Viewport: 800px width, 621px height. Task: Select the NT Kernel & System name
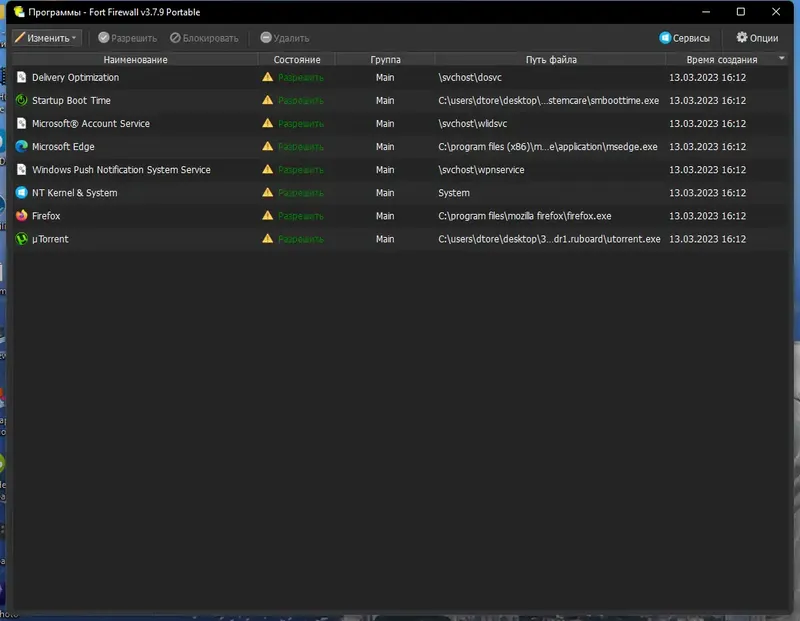point(74,193)
